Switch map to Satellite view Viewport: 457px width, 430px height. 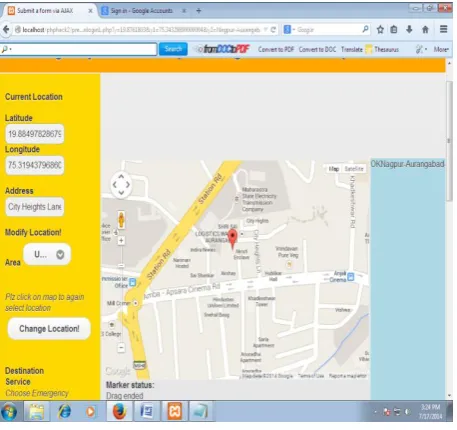tap(354, 169)
